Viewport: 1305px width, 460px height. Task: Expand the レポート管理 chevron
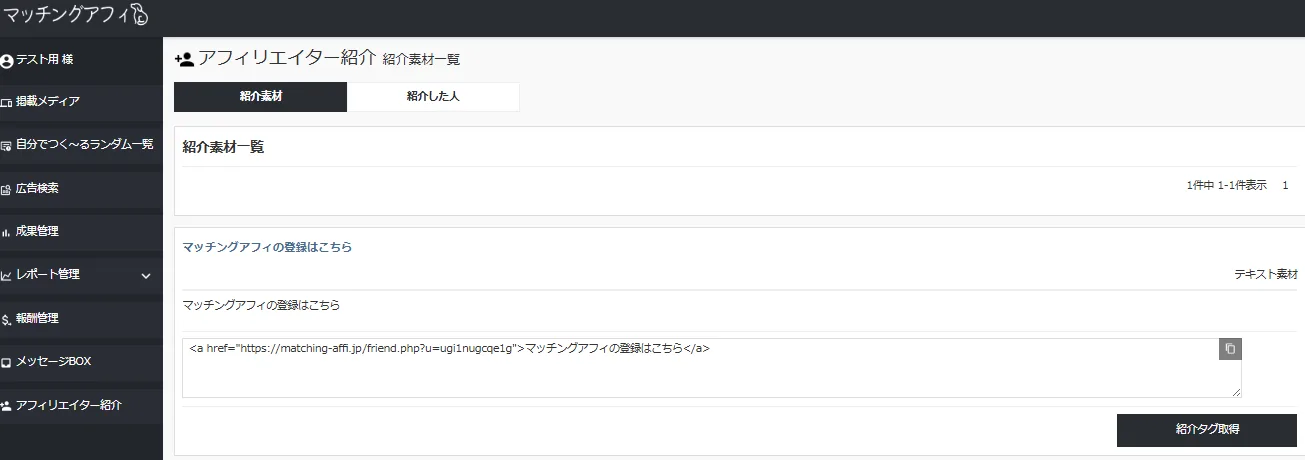pyautogui.click(x=146, y=275)
